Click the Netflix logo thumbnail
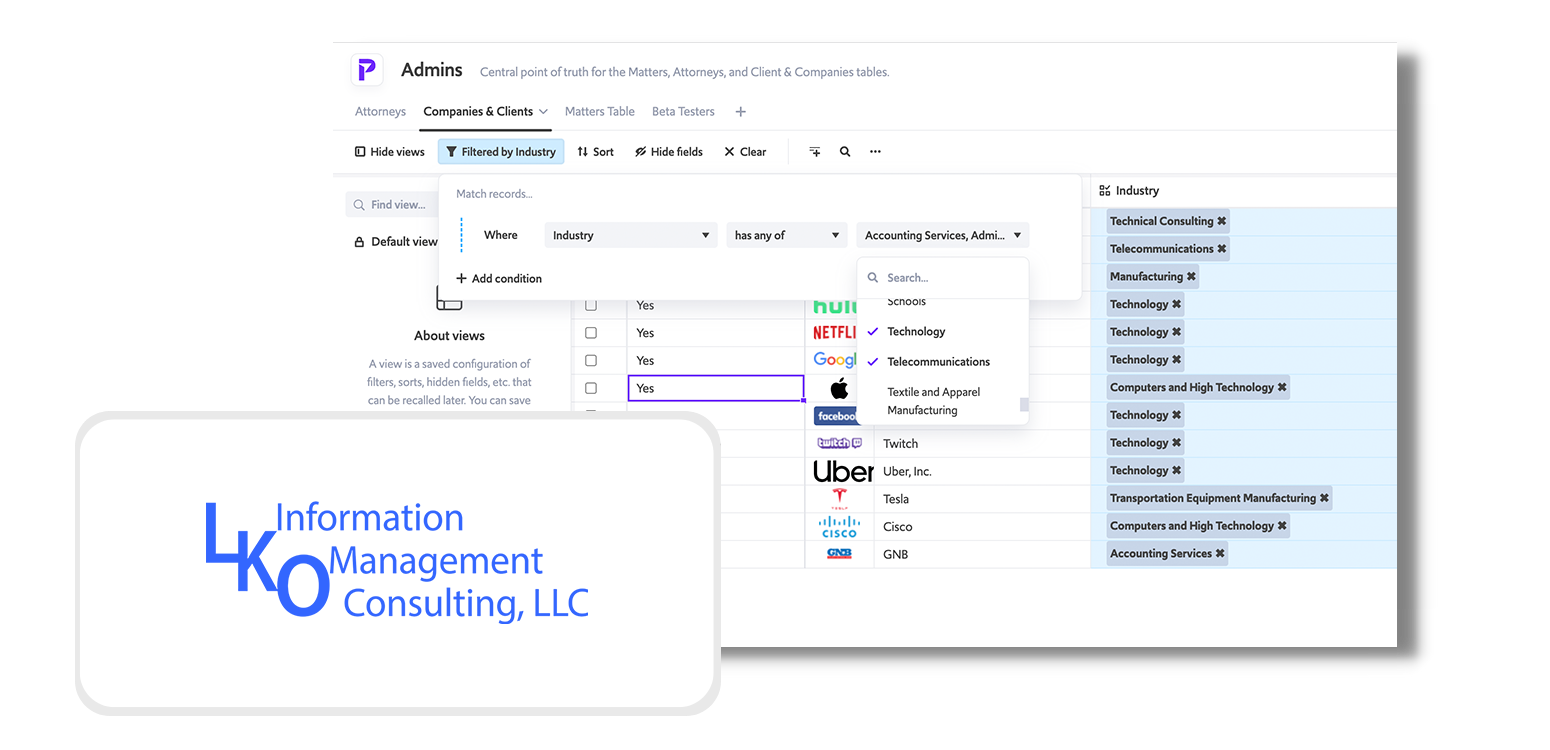 (835, 333)
